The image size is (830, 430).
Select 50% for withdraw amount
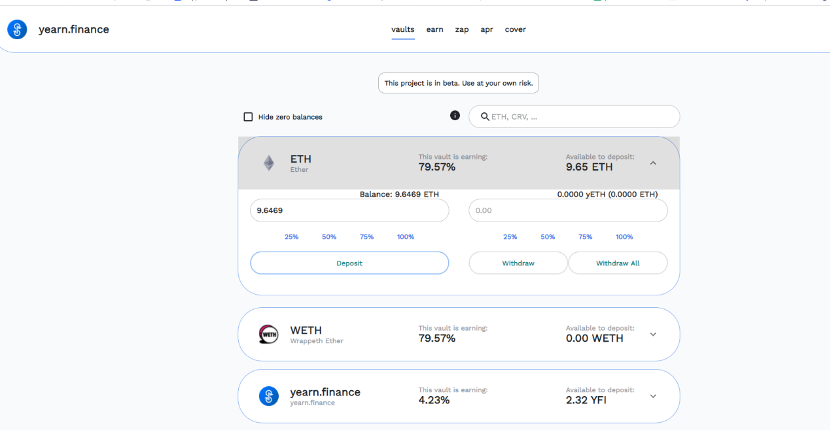tap(547, 237)
